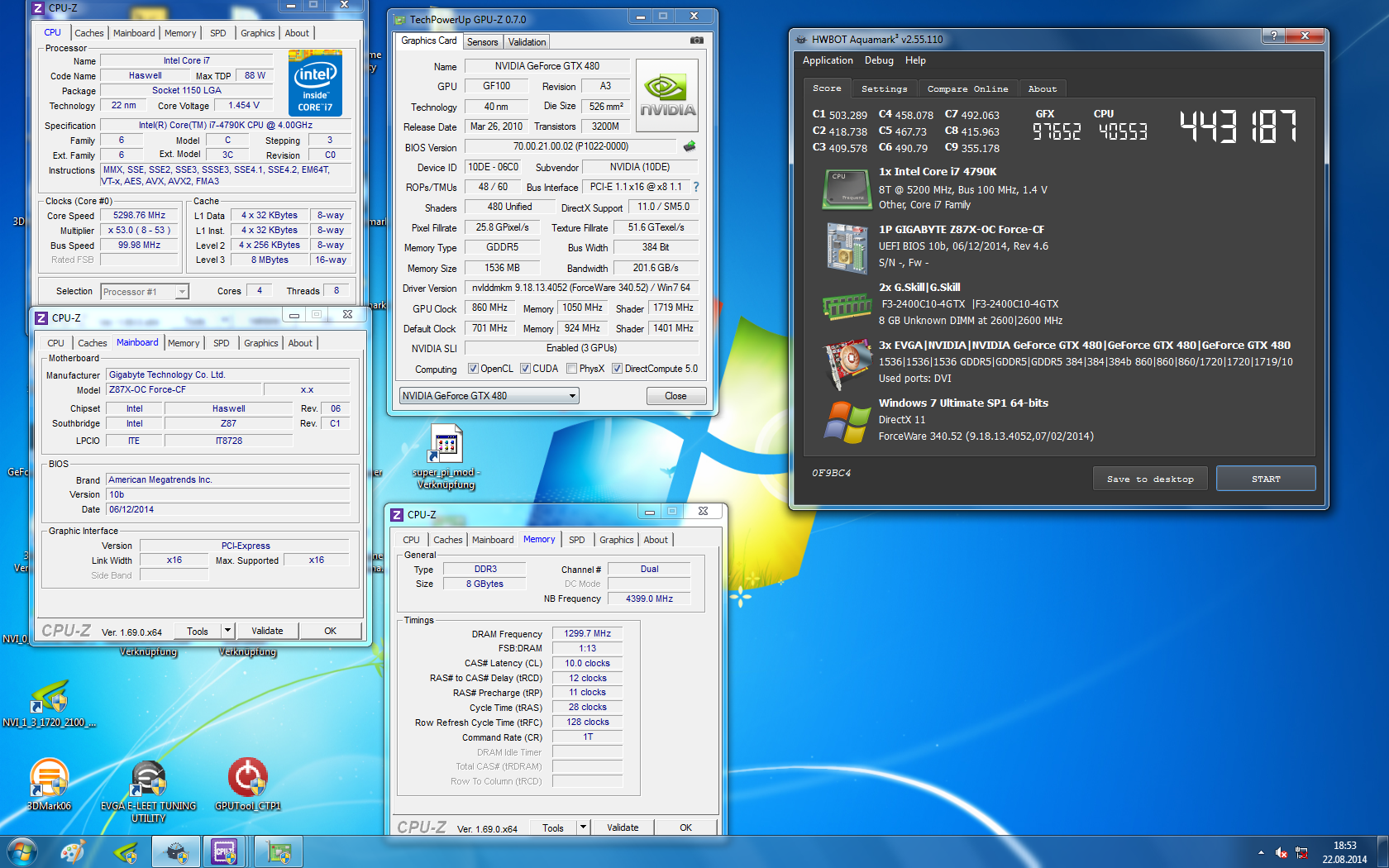Click the motherboard icon in Aquamark

(x=847, y=247)
